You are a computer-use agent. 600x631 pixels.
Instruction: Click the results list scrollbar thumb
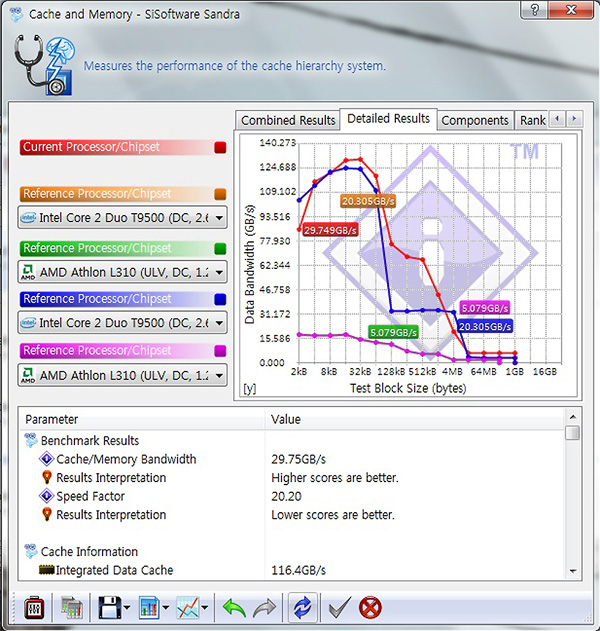click(573, 433)
